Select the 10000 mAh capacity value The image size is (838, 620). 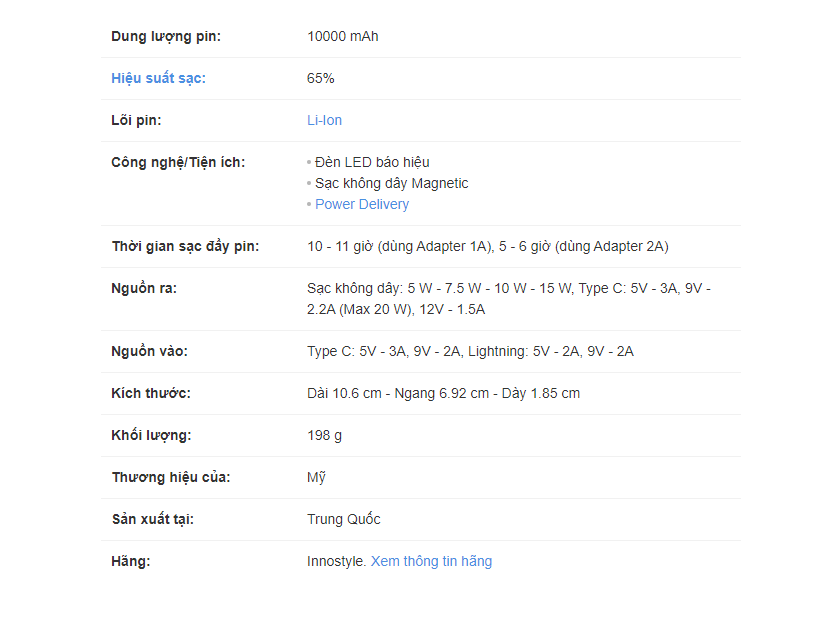click(342, 36)
